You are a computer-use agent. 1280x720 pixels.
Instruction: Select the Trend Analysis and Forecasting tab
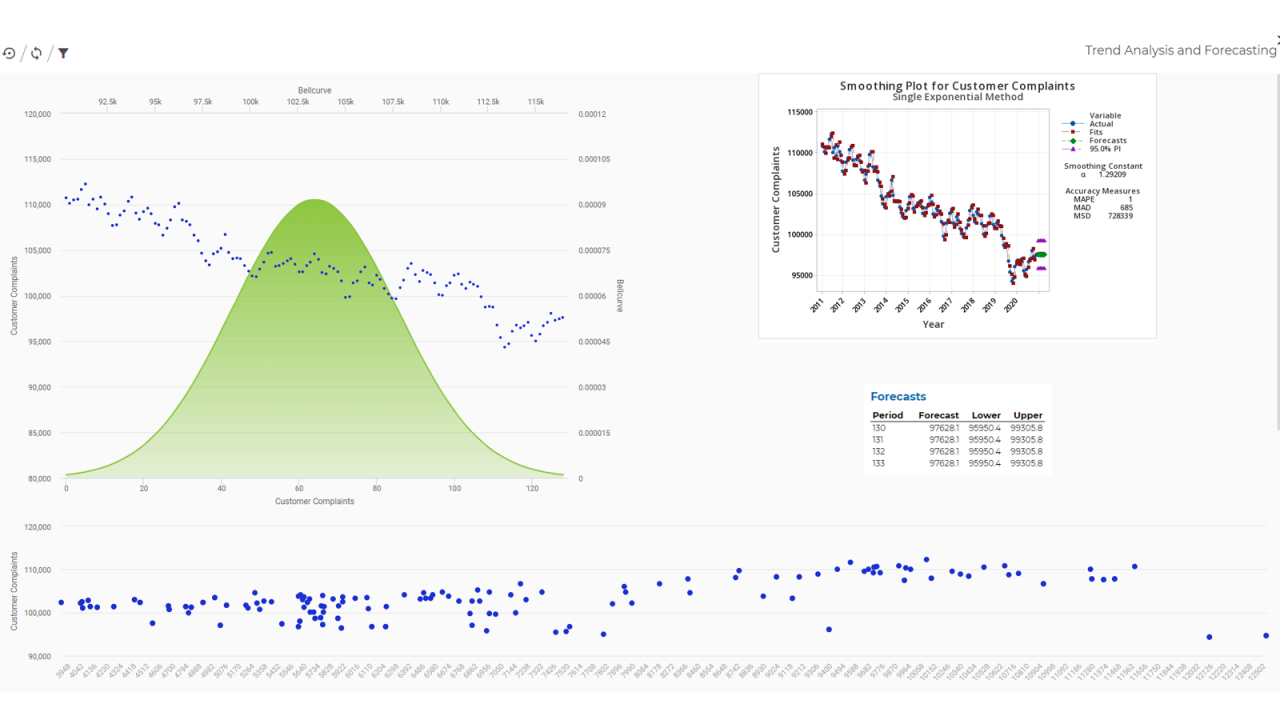[x=1180, y=50]
